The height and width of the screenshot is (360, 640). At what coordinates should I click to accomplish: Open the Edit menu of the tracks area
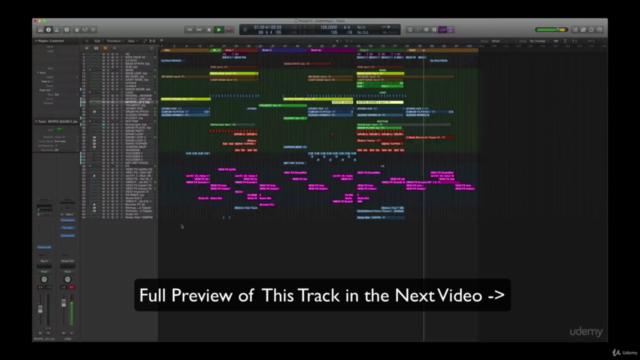coord(98,41)
